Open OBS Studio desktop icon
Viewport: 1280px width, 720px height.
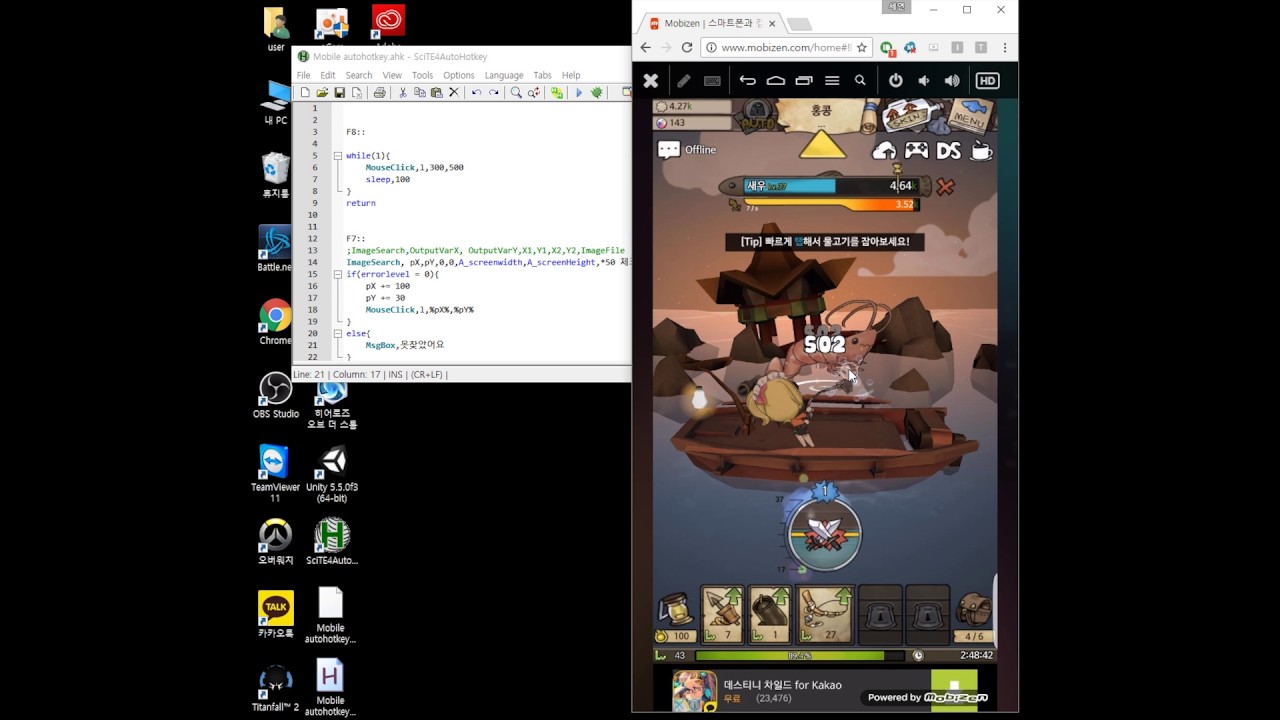(x=275, y=396)
